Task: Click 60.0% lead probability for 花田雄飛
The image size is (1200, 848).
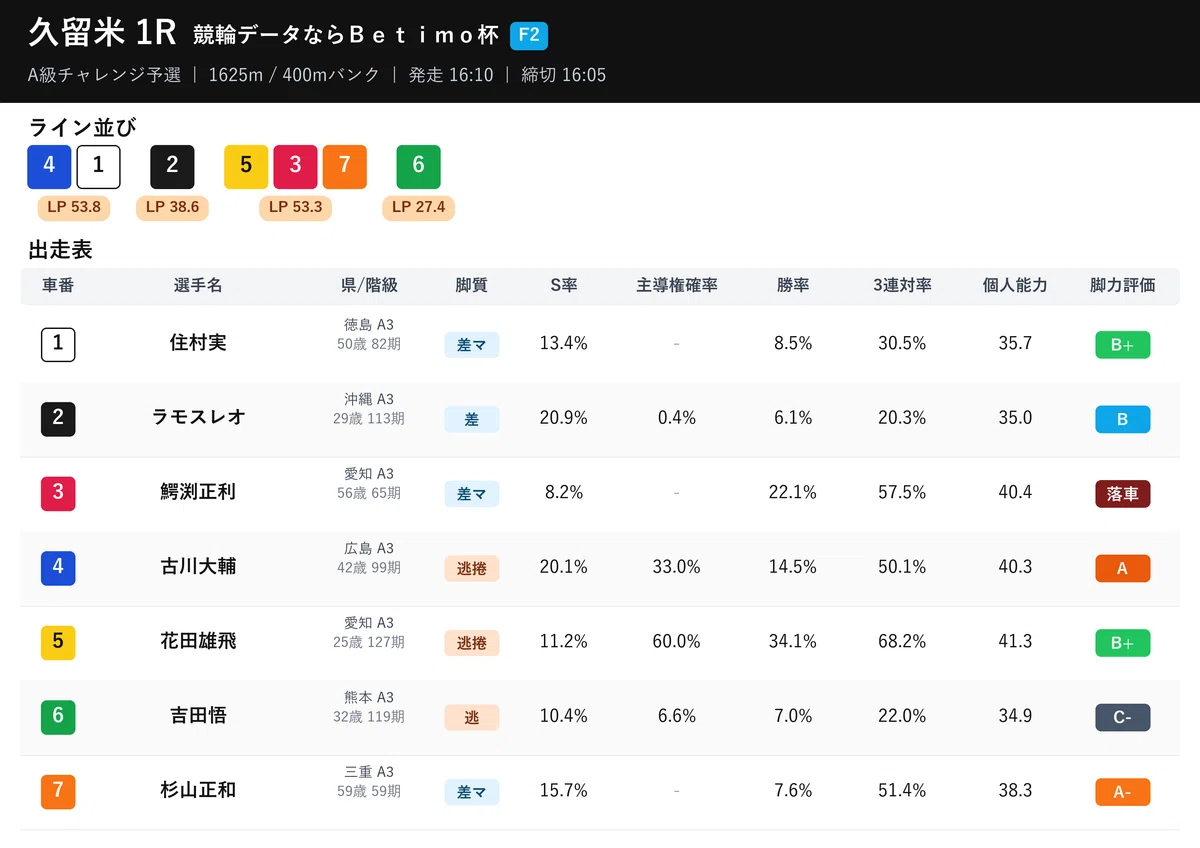Action: (677, 641)
